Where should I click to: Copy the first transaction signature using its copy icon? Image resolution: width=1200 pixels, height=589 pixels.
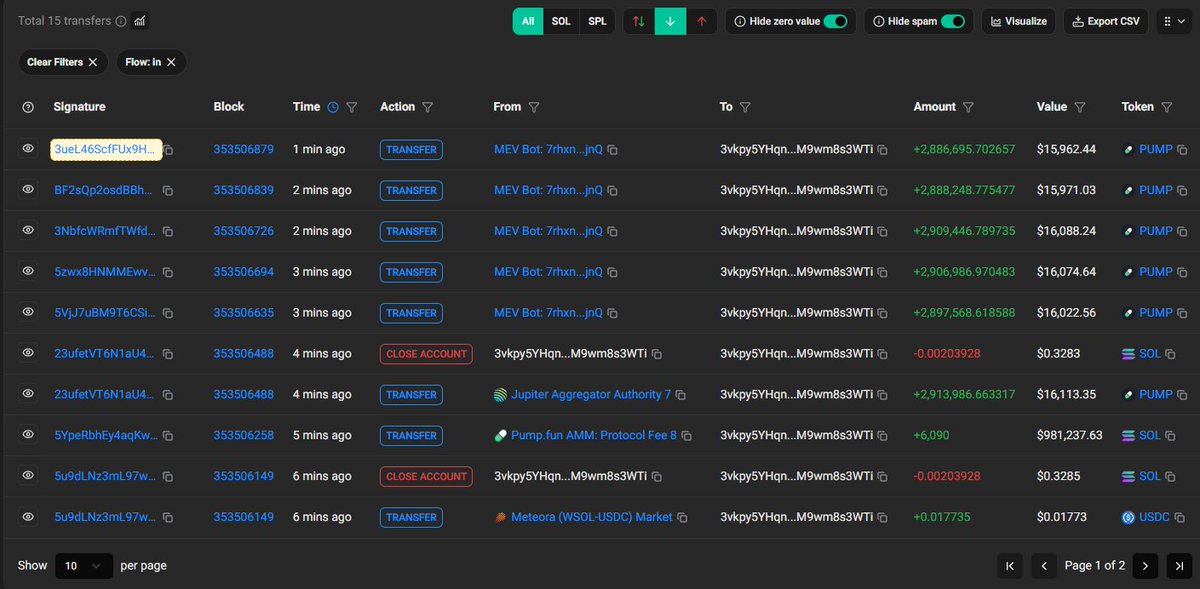(x=167, y=149)
